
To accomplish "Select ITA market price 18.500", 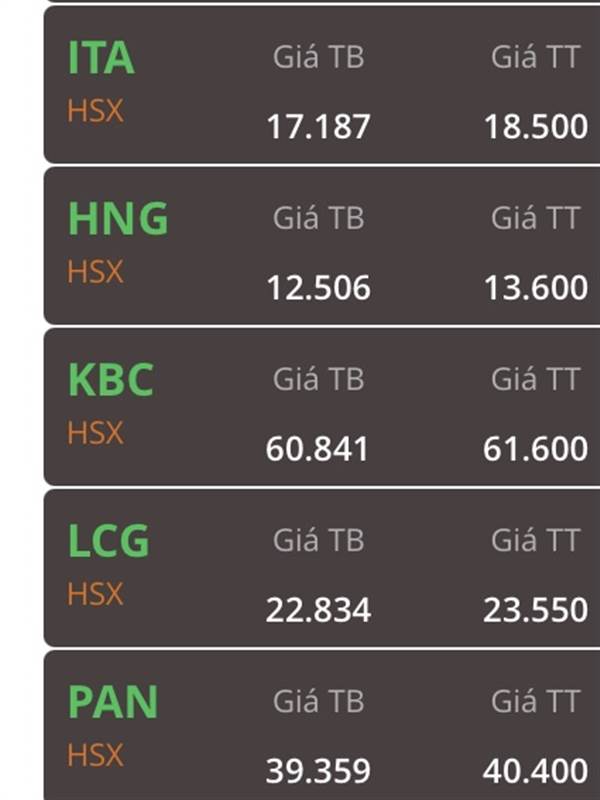I will click(536, 127).
